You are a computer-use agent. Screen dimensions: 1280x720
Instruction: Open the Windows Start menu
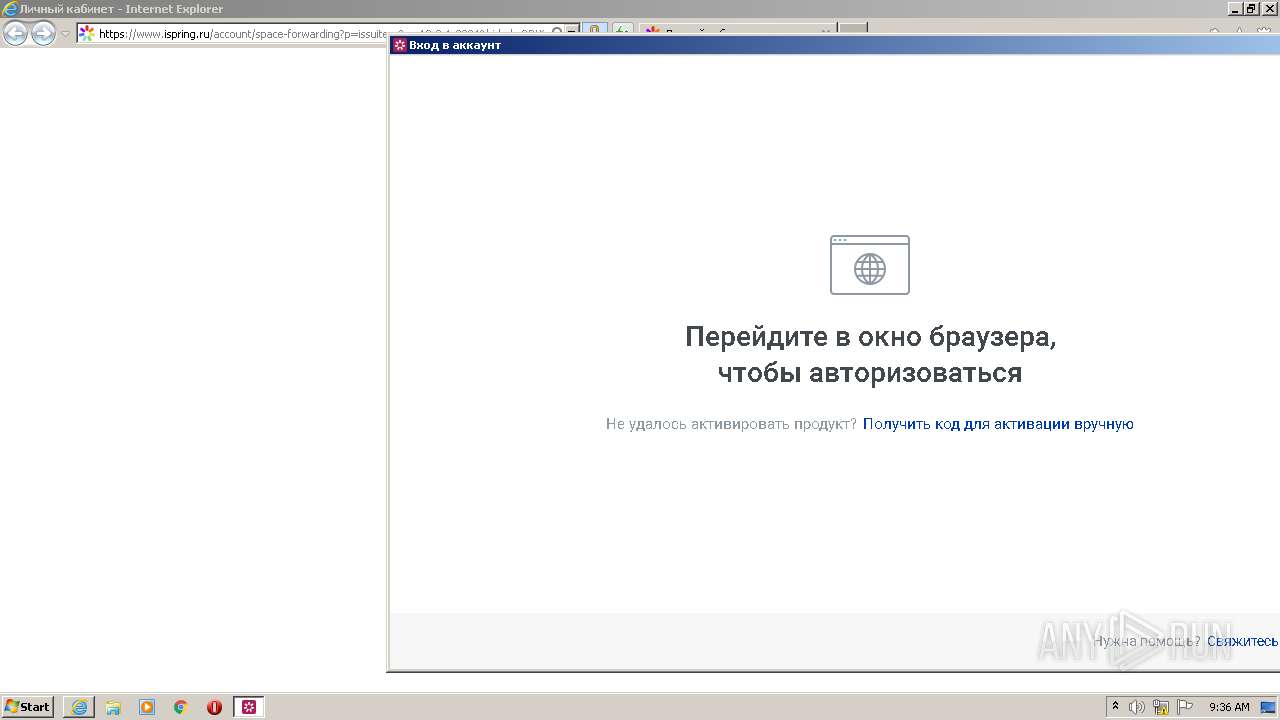point(28,707)
